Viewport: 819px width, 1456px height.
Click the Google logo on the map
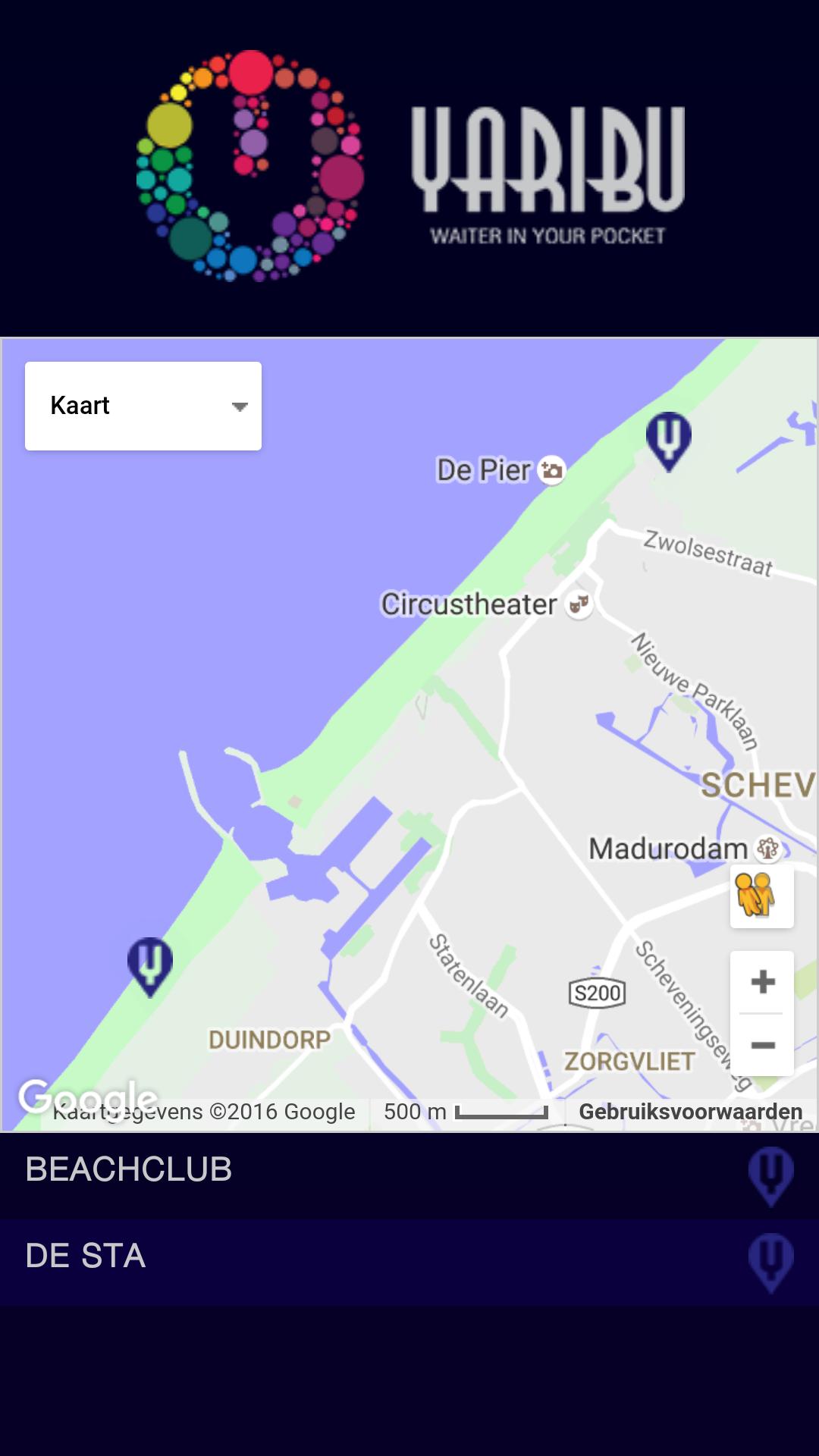[88, 1097]
